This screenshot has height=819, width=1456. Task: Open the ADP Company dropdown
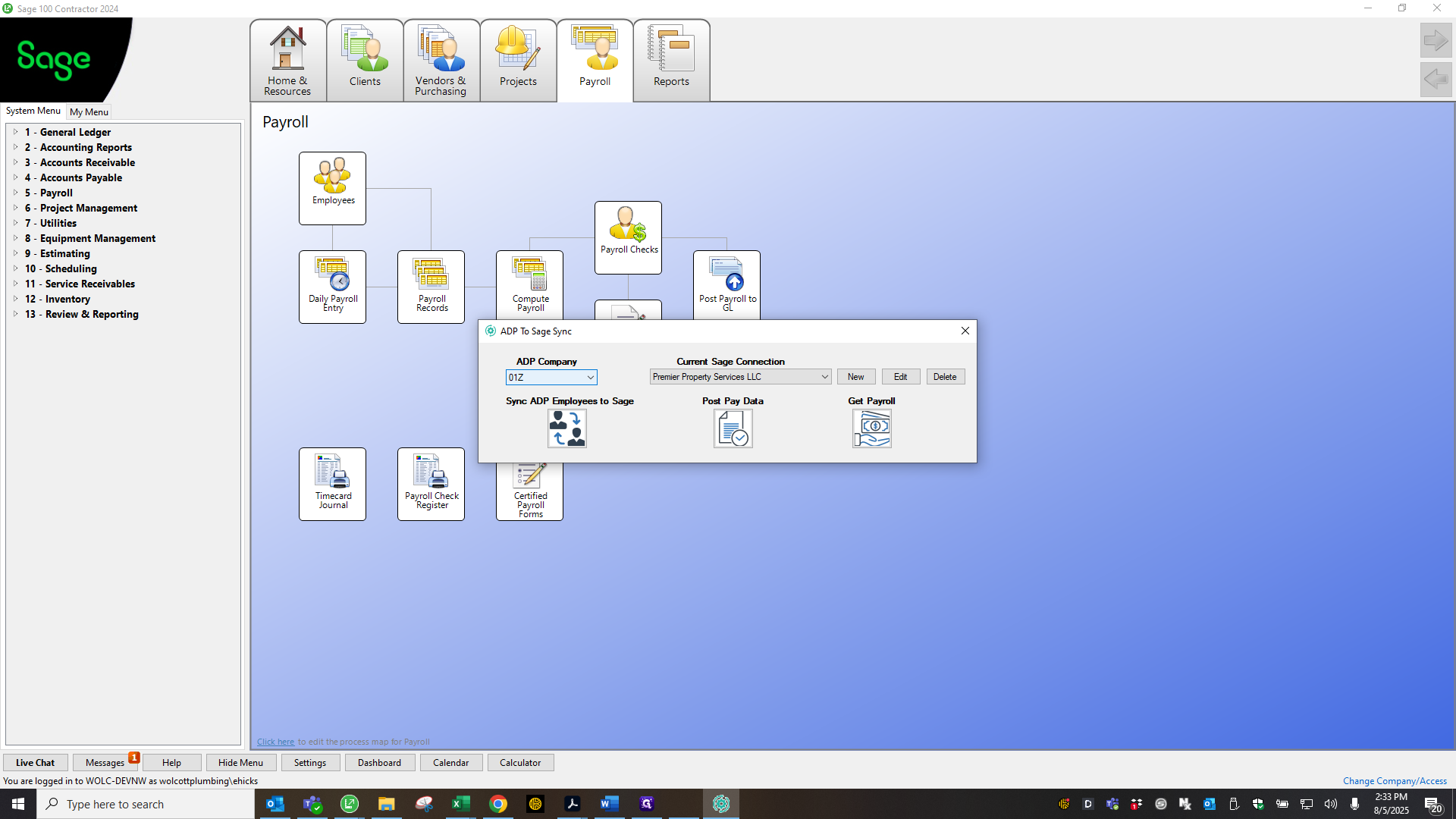[x=551, y=378]
